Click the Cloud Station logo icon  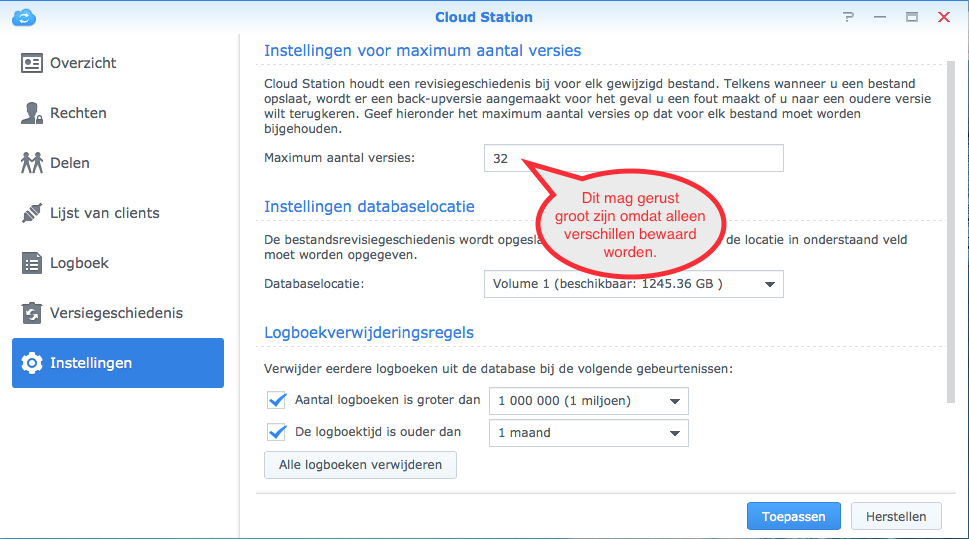coord(24,17)
